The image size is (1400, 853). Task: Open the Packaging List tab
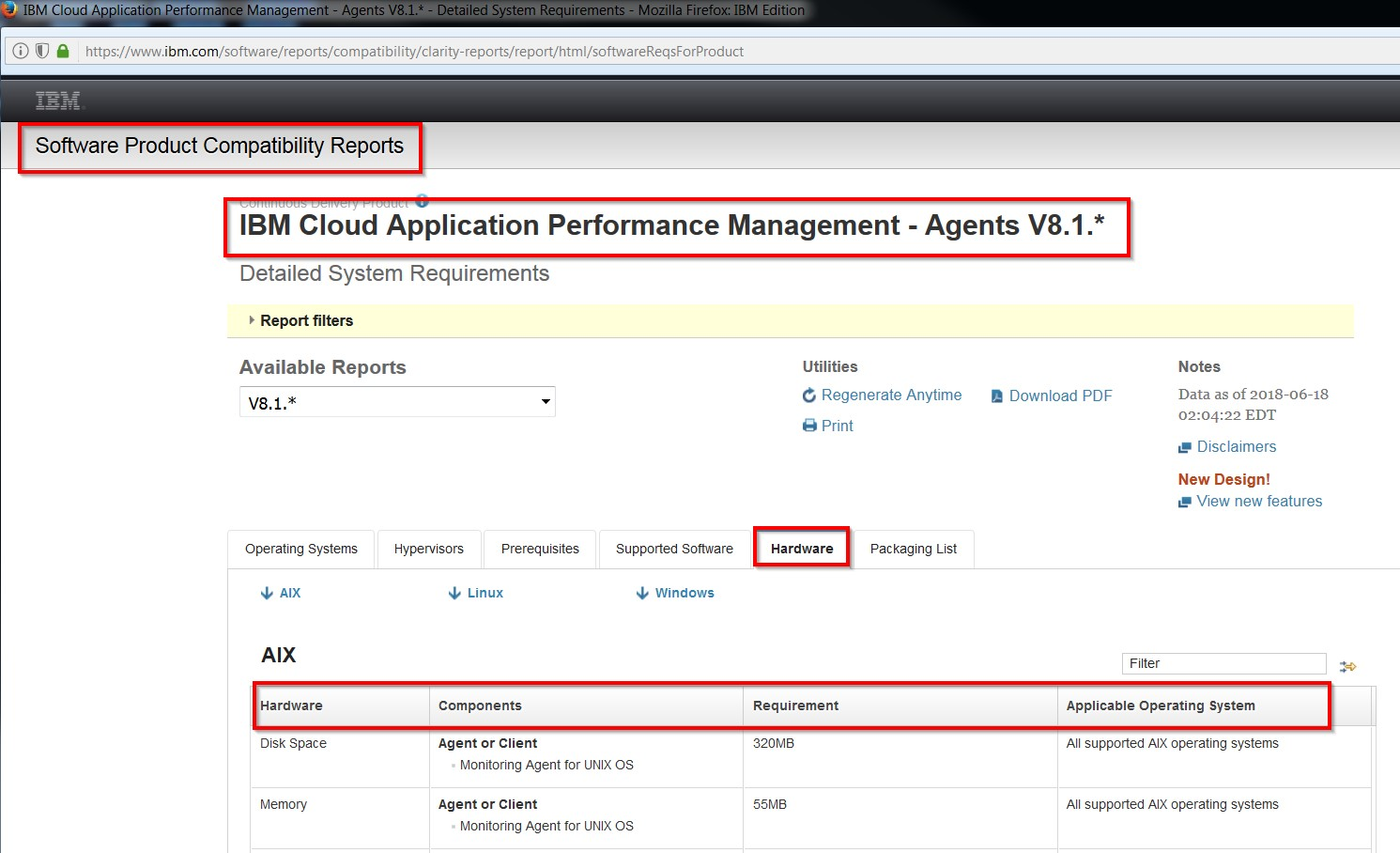(x=914, y=549)
